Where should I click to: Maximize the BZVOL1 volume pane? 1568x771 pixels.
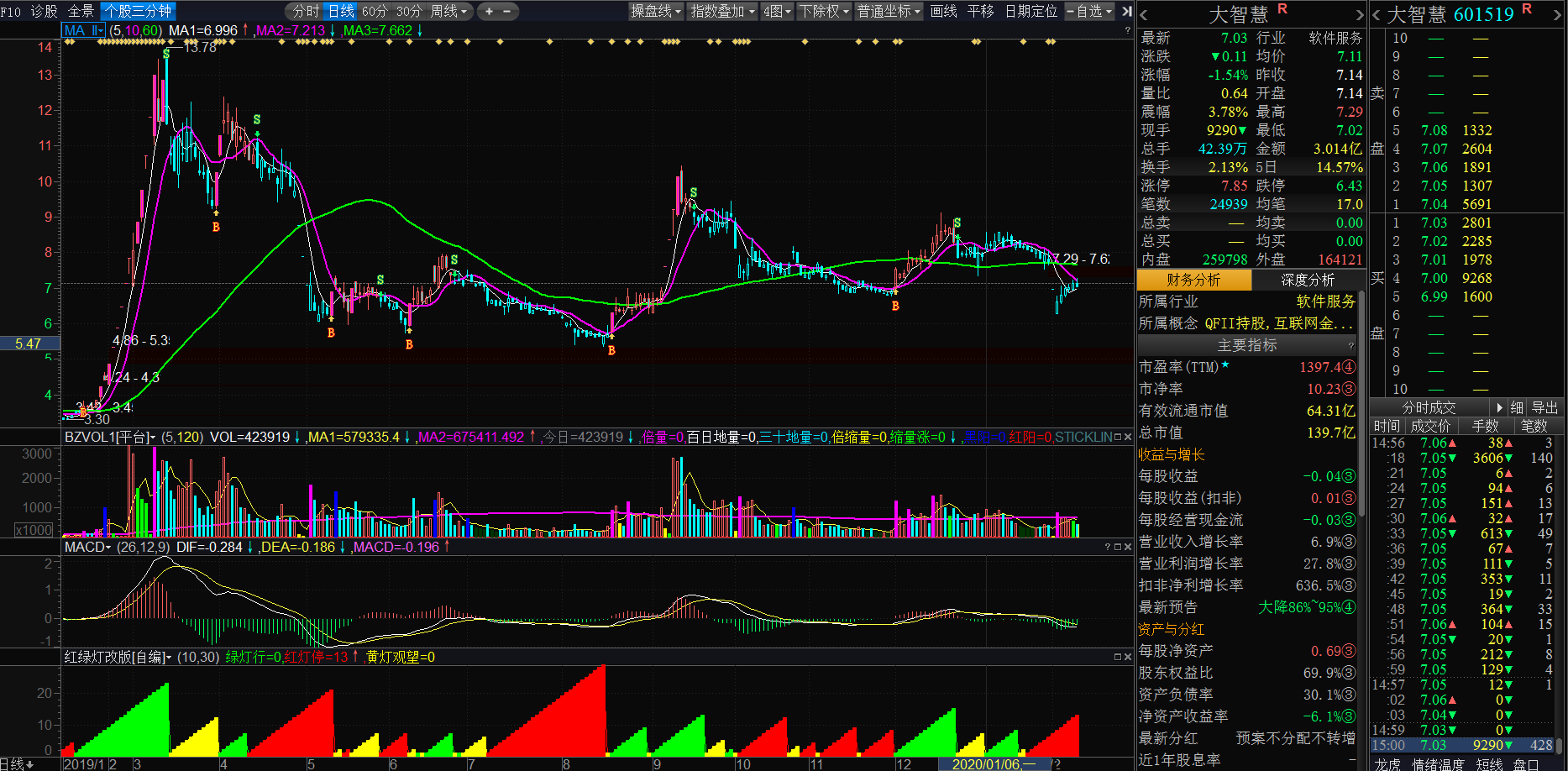pos(1118,438)
